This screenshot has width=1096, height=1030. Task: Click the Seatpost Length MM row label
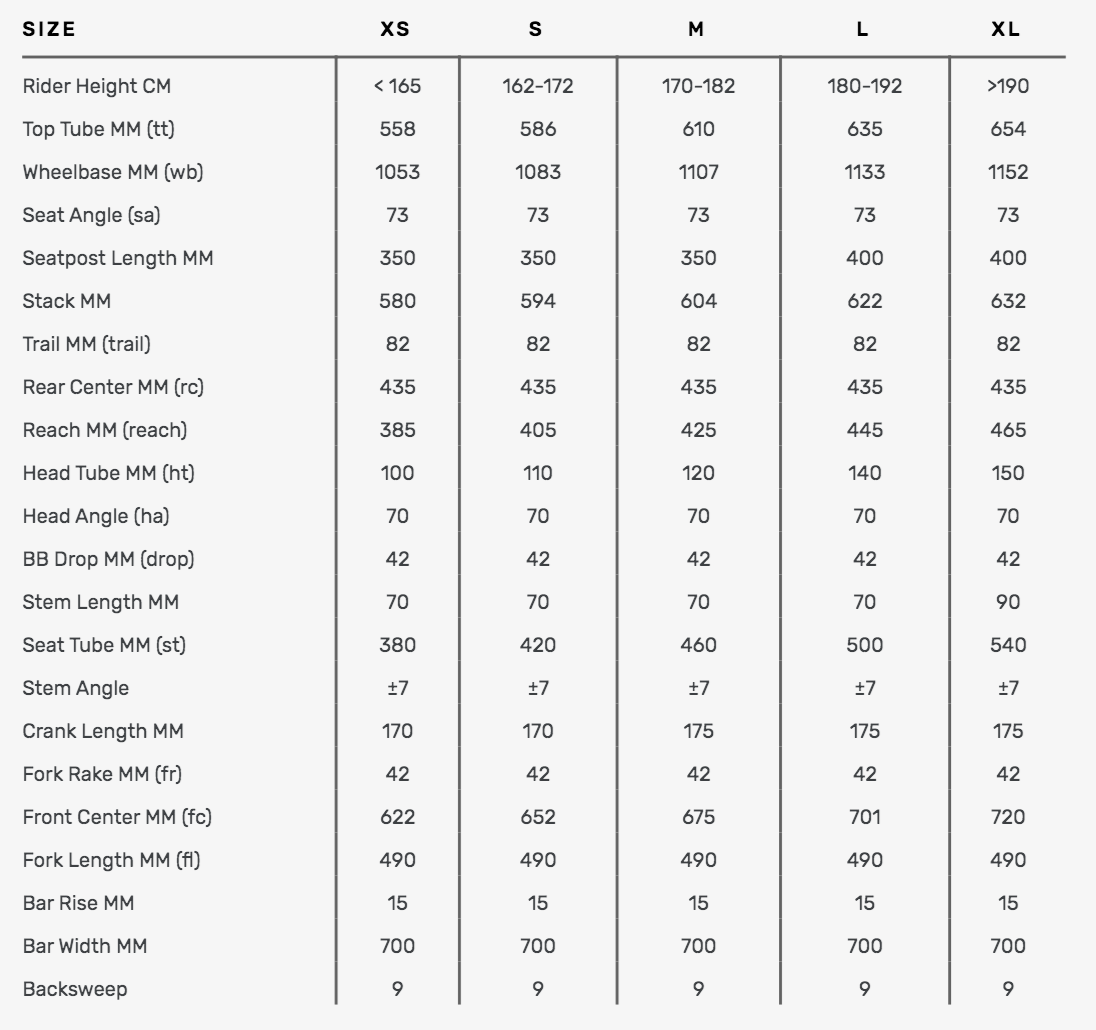tap(118, 258)
